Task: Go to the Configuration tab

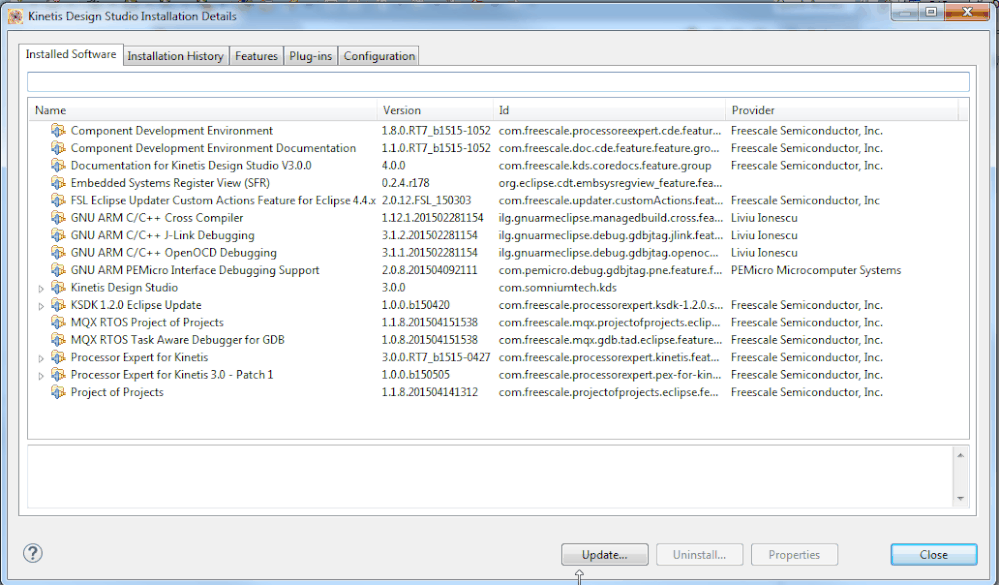Action: (x=379, y=56)
